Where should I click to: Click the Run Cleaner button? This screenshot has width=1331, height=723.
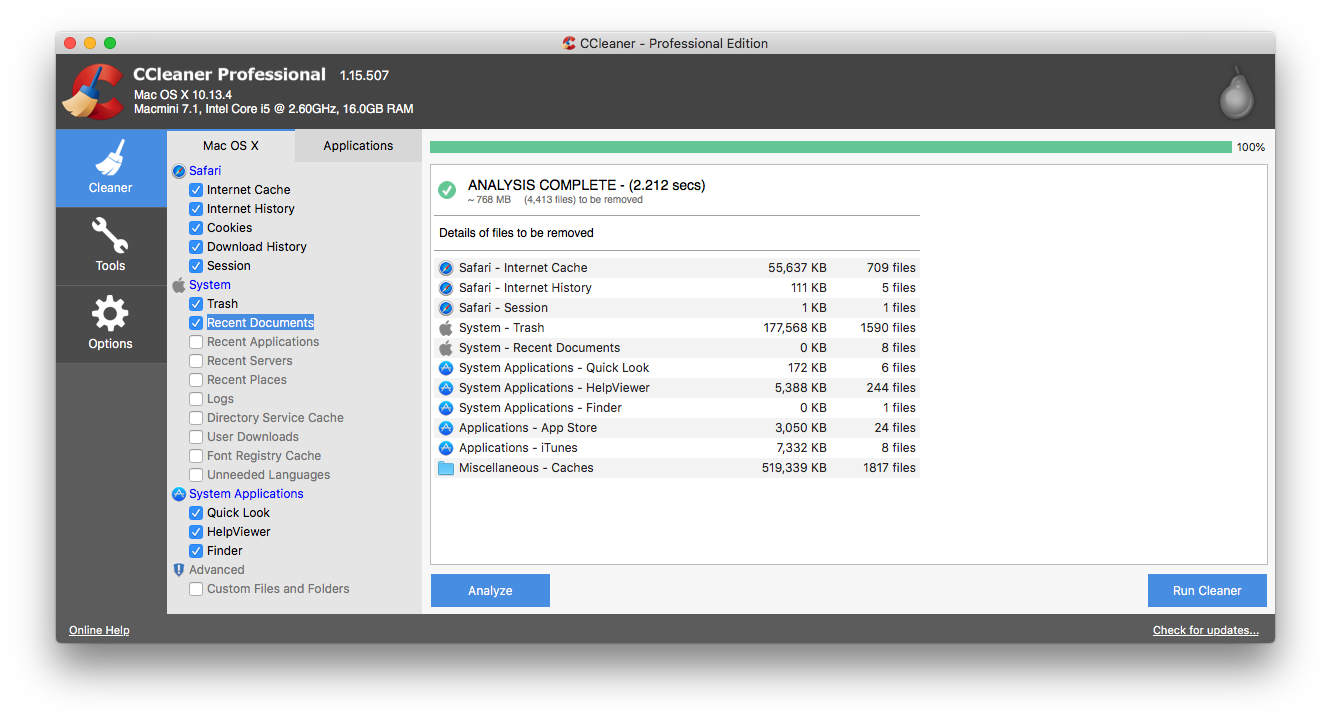pos(1207,591)
